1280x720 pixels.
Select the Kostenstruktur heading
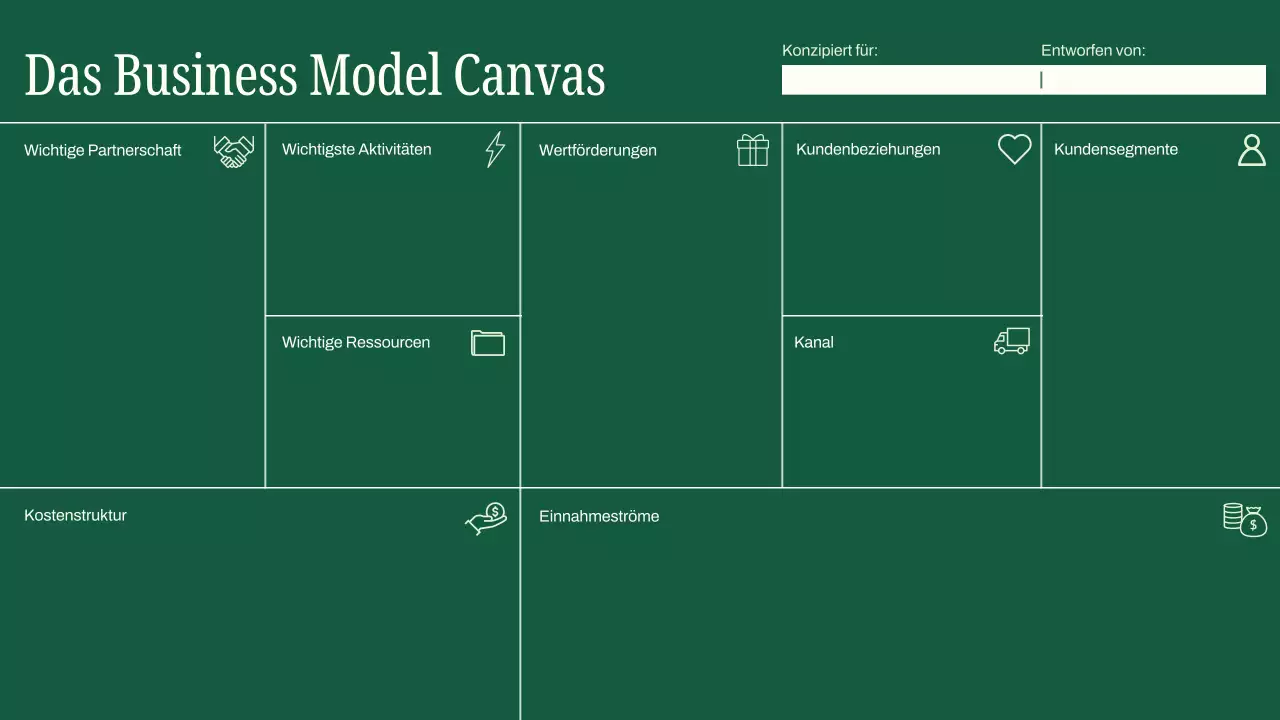pyautogui.click(x=75, y=515)
